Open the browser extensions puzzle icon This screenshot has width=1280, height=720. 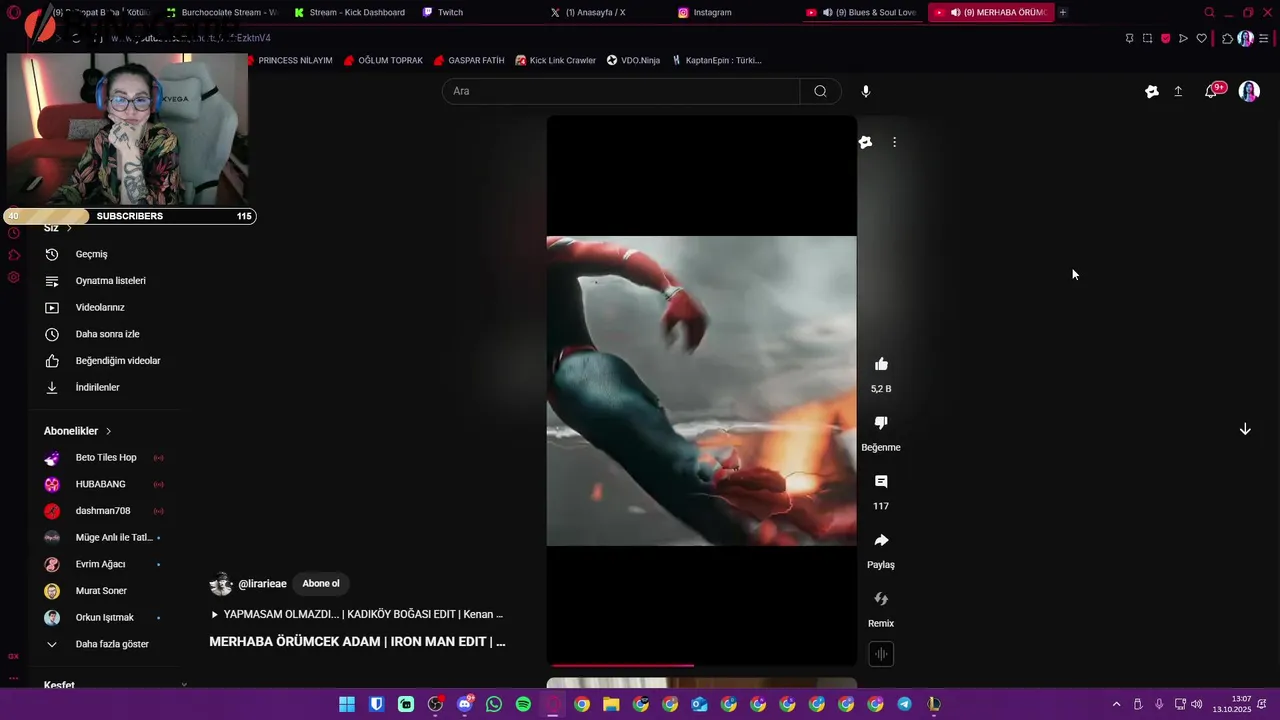pyautogui.click(x=1228, y=39)
